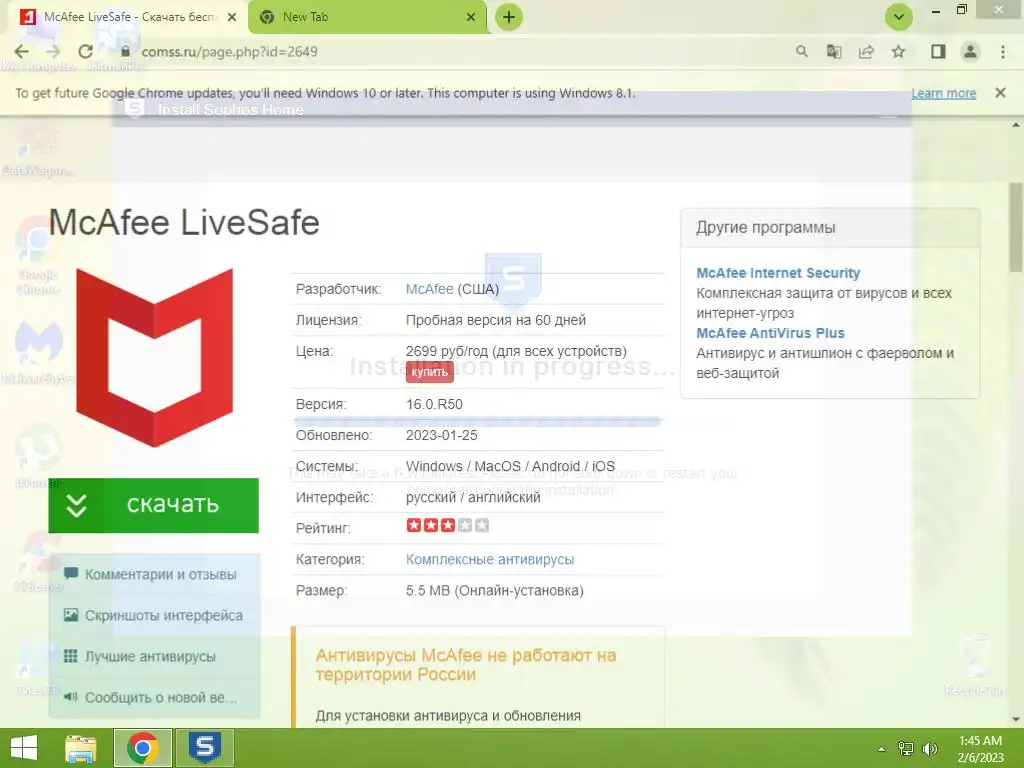Go back to the previous page in Chrome

(x=22, y=52)
